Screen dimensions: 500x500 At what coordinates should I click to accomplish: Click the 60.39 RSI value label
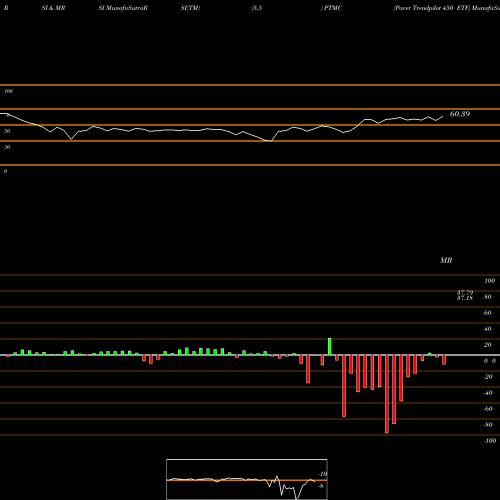click(460, 114)
